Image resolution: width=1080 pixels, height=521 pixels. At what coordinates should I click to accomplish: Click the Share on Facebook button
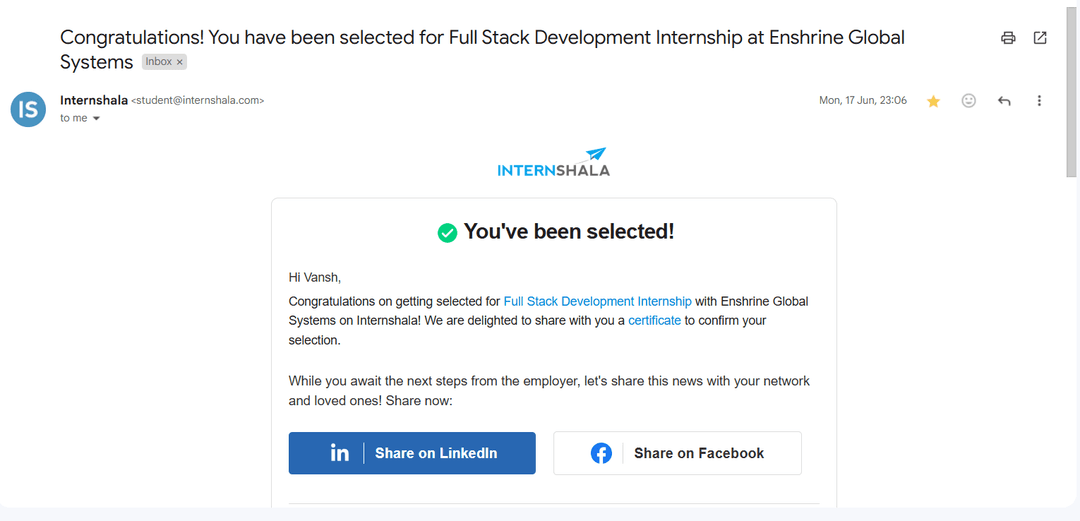(x=677, y=453)
